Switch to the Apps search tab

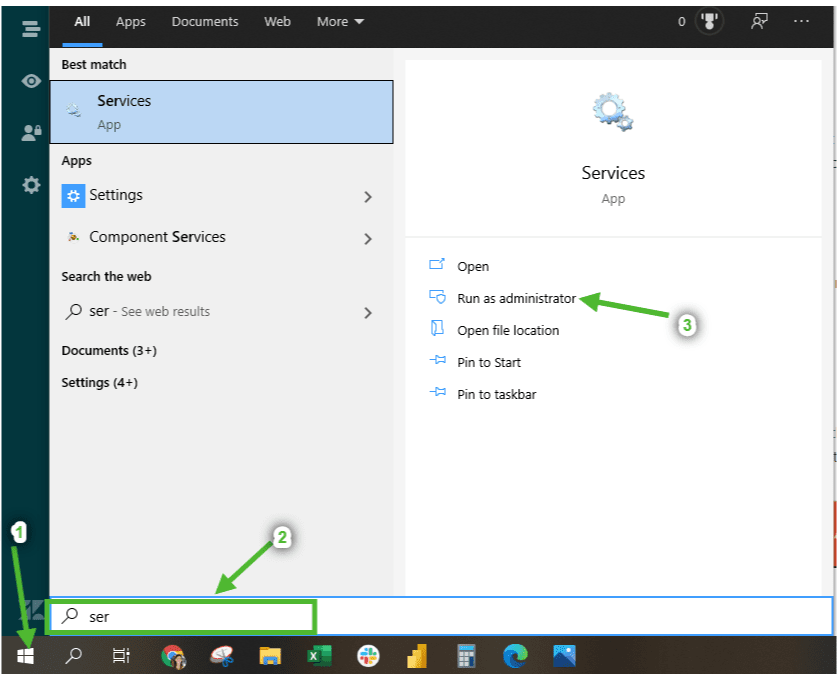coord(131,22)
